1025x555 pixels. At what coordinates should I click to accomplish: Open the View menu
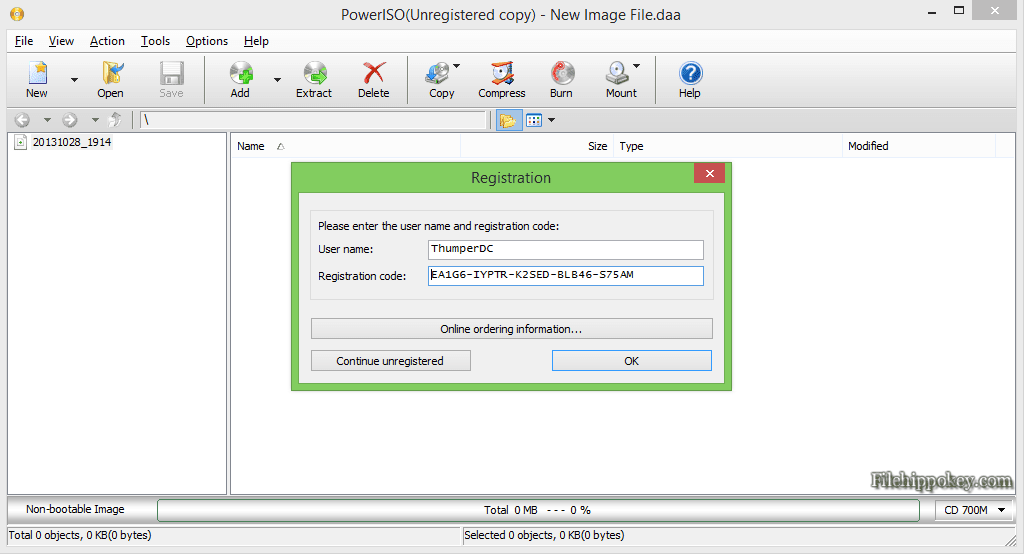pyautogui.click(x=61, y=41)
